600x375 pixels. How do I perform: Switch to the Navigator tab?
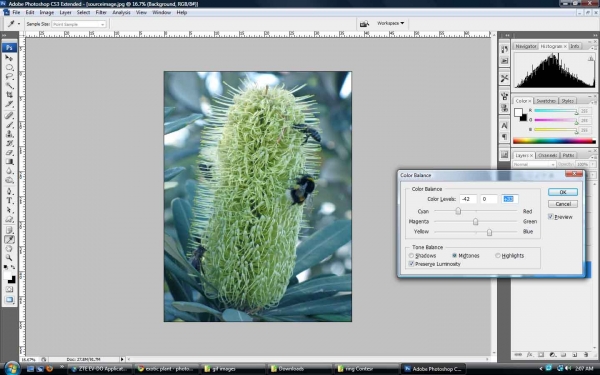525,46
